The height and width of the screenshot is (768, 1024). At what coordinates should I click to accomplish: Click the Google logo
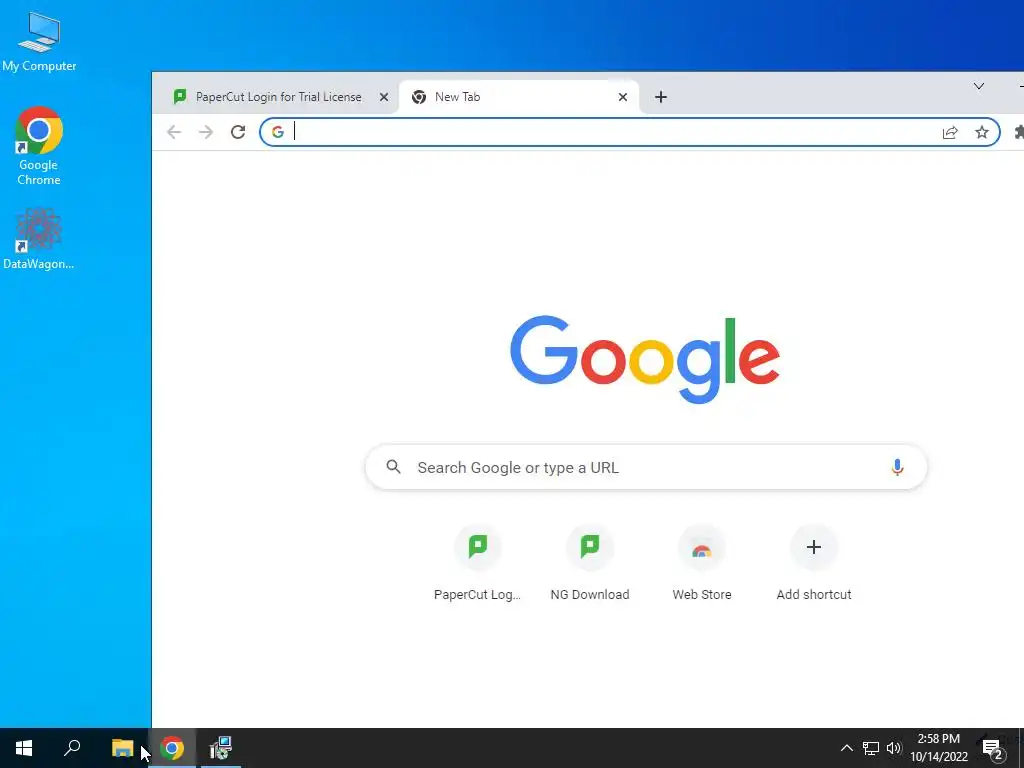(645, 360)
